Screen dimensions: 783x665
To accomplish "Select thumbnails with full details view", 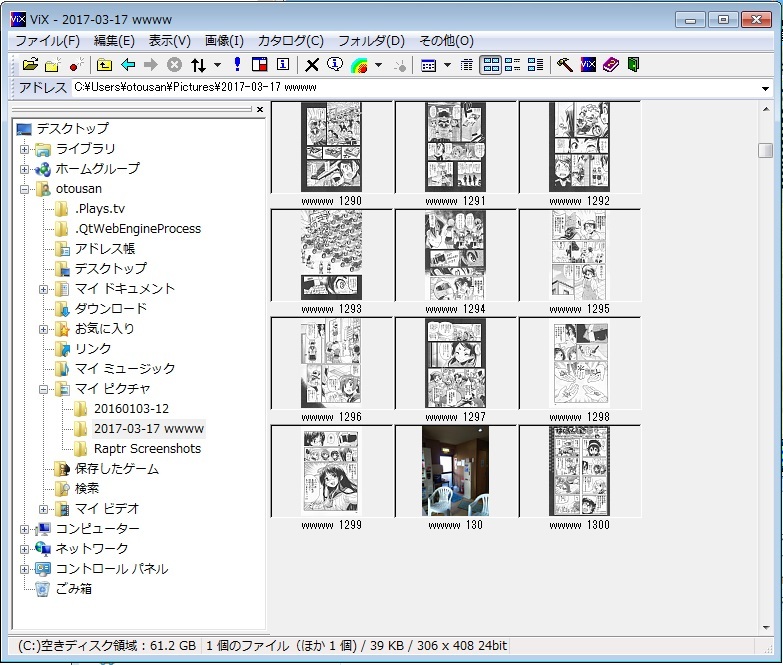I will point(535,65).
